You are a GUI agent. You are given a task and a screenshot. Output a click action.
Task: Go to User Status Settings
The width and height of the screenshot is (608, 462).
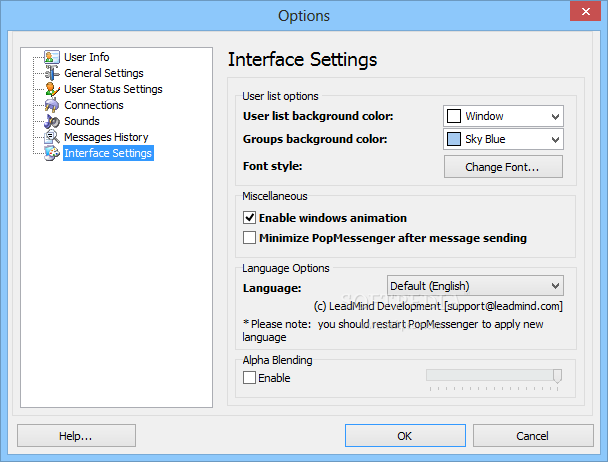point(113,89)
